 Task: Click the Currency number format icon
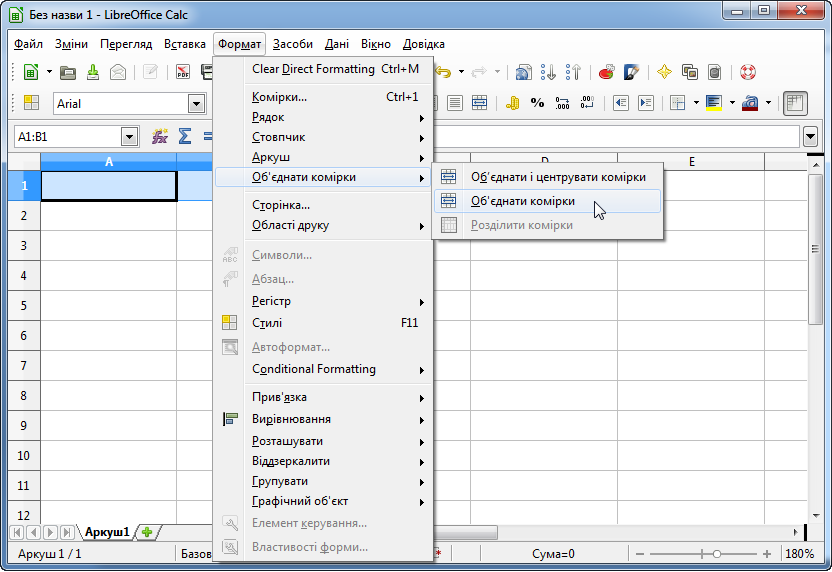click(512, 103)
